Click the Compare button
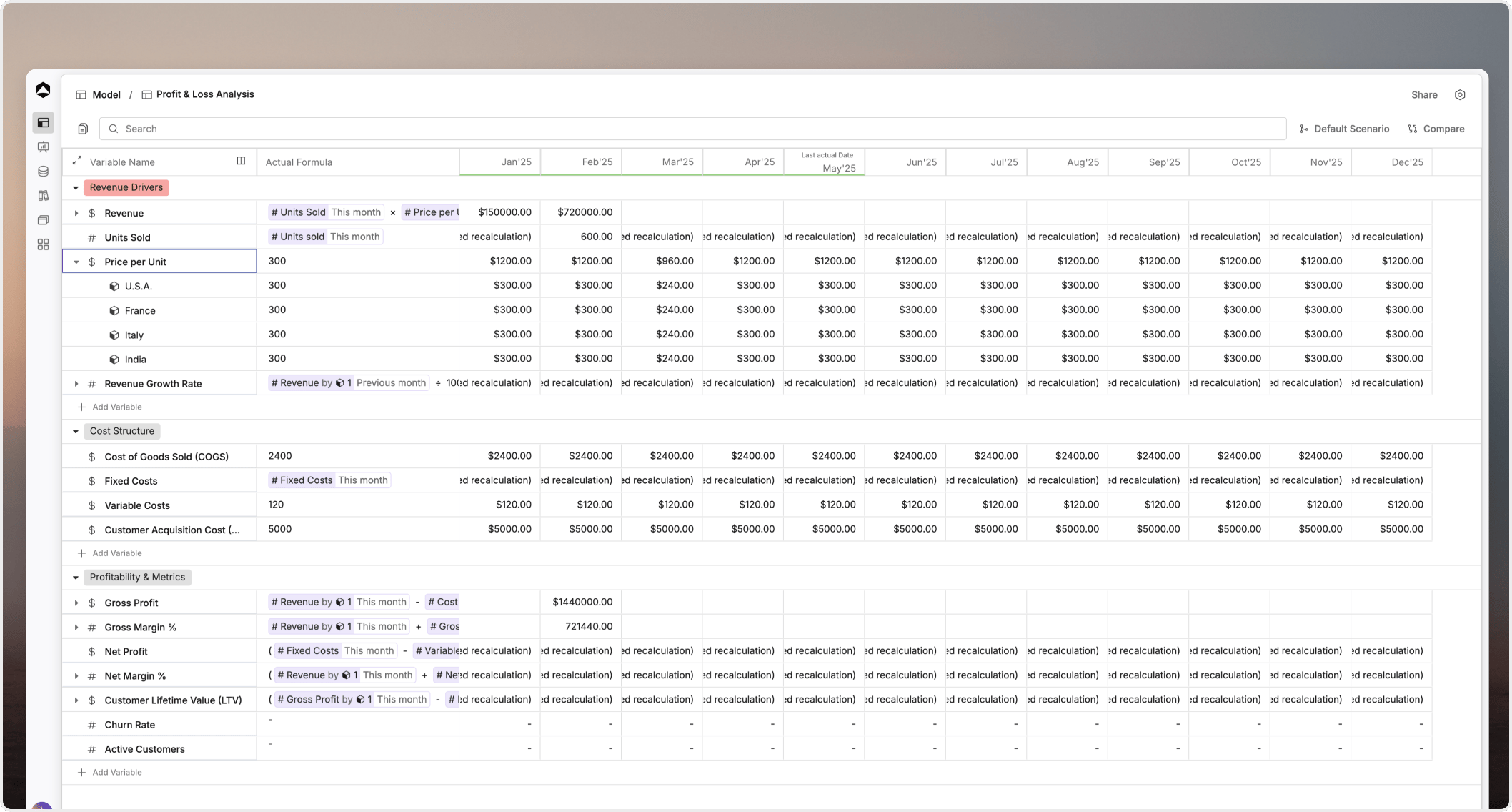This screenshot has width=1512, height=812. 1436,129
